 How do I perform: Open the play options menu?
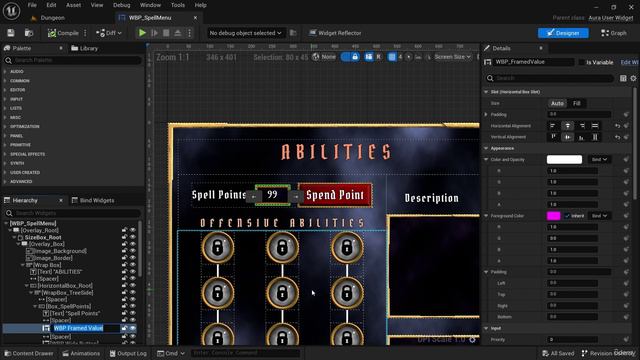[189, 33]
